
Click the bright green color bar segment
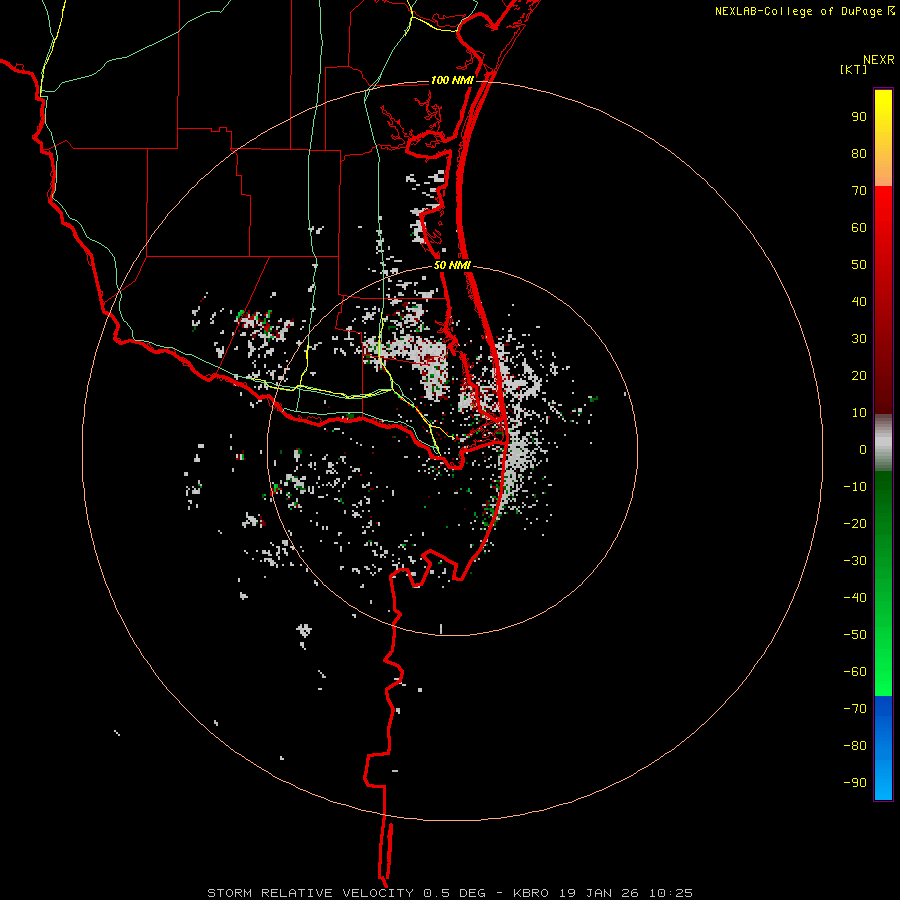[x=883, y=583]
